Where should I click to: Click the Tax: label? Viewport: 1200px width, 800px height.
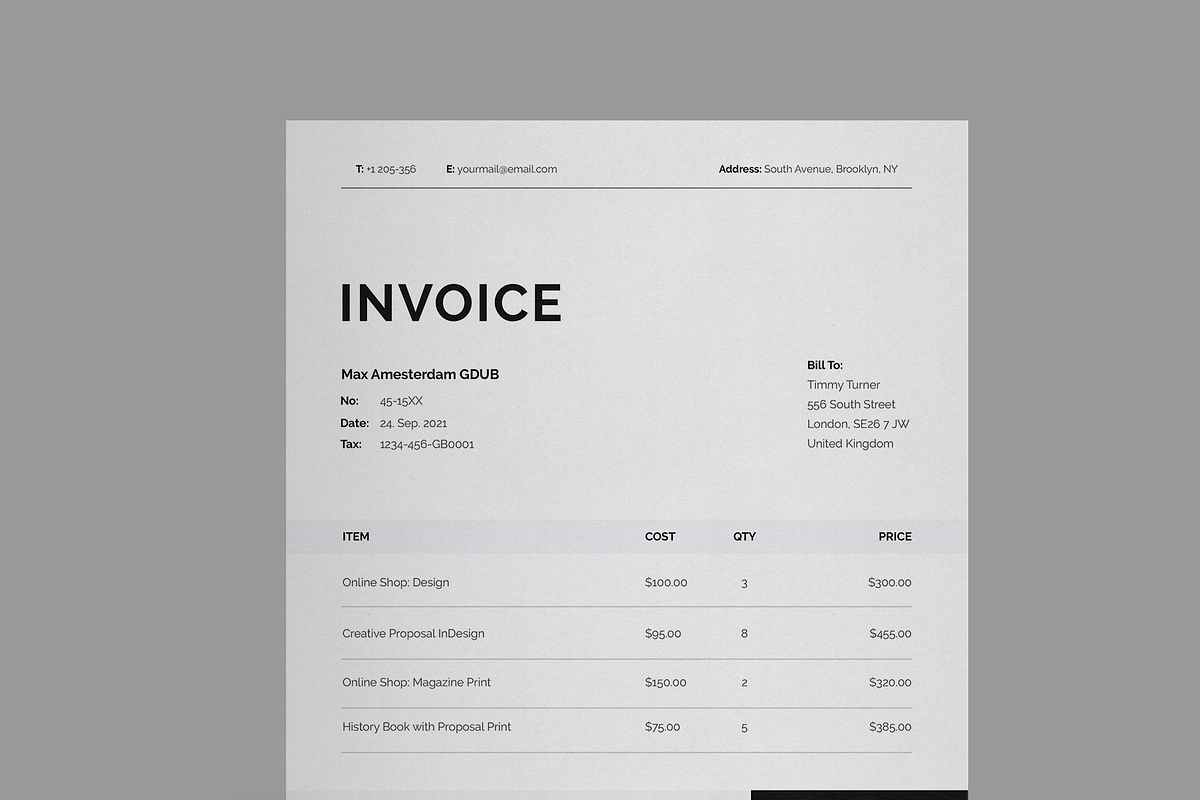tap(351, 444)
